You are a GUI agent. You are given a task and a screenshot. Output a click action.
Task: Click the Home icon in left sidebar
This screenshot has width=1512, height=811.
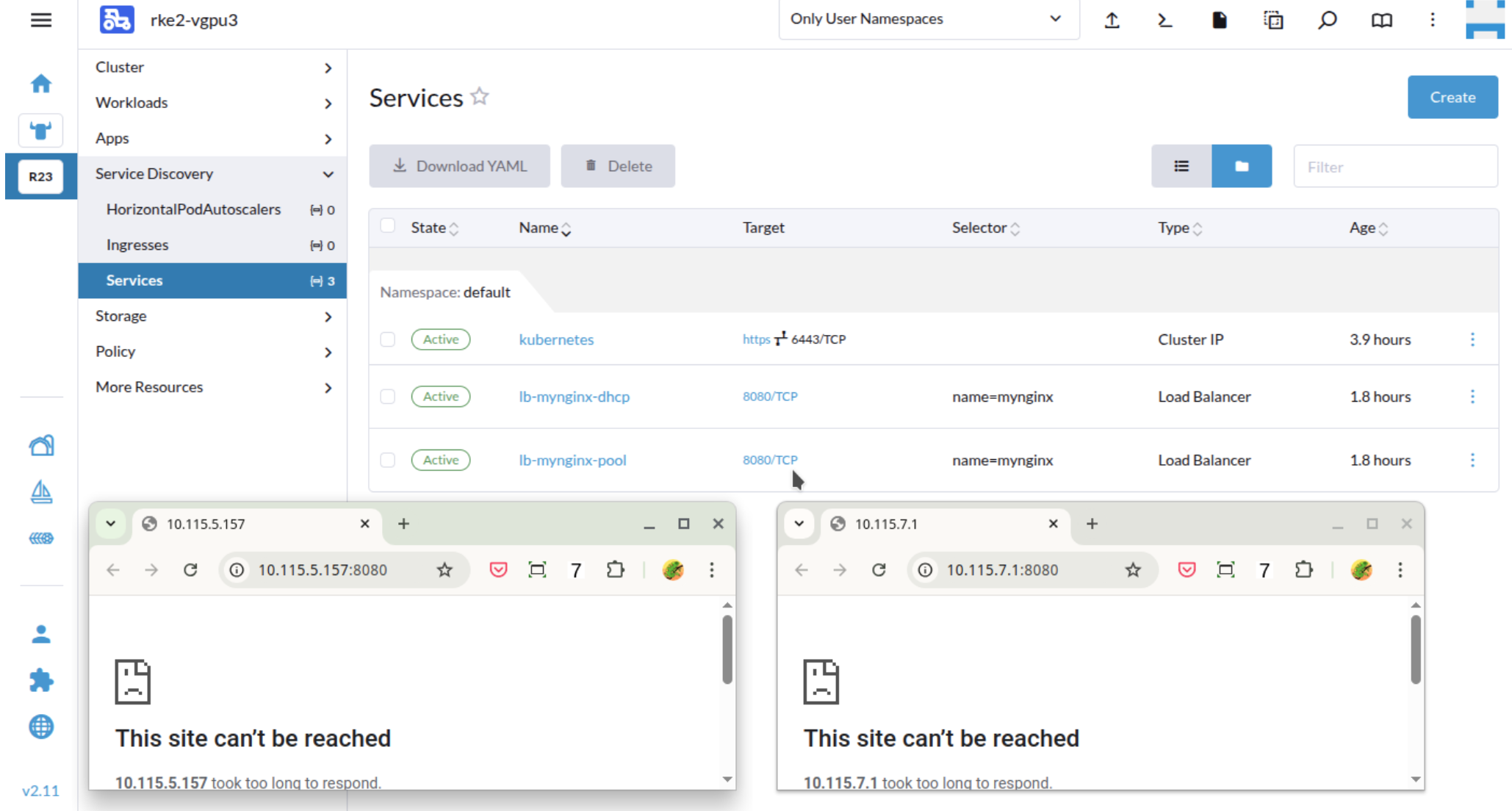point(41,84)
